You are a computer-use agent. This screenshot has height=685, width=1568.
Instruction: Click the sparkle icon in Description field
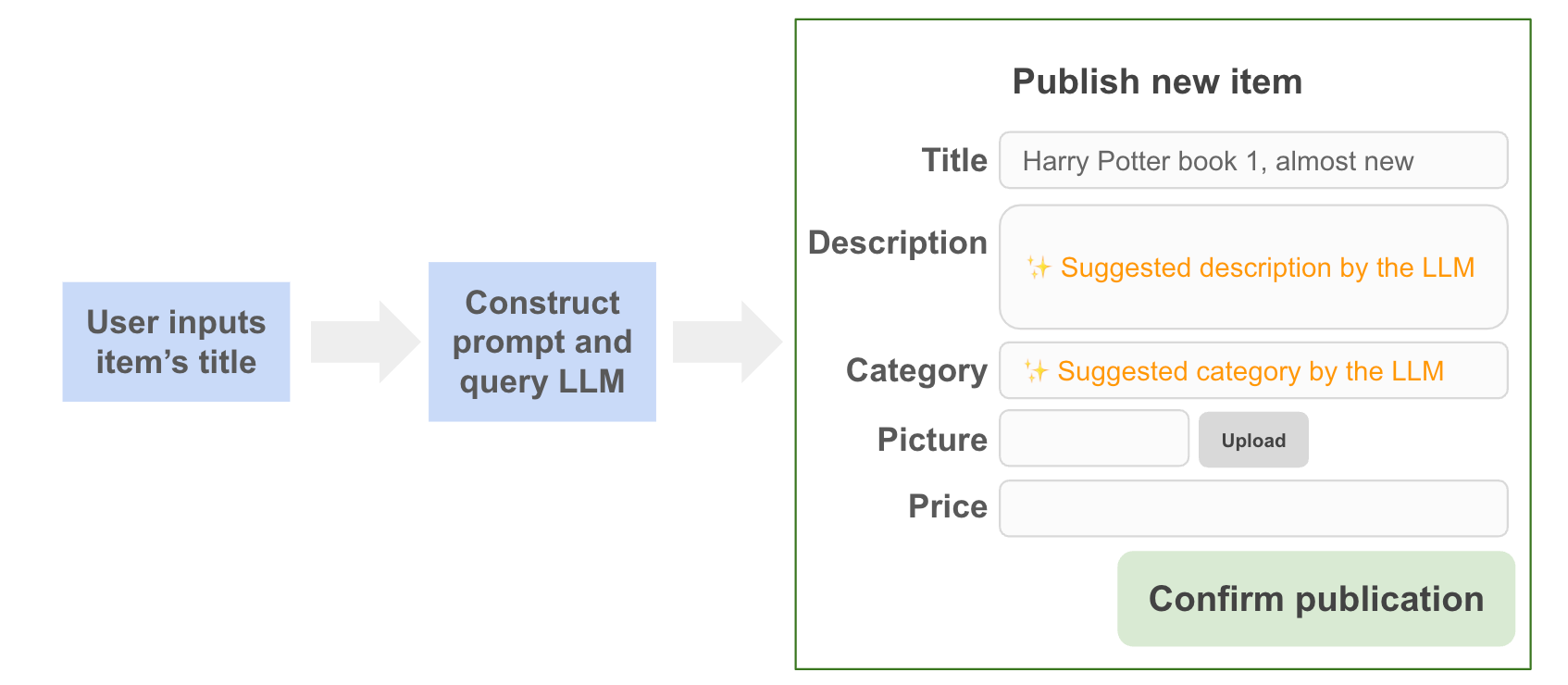click(1039, 268)
